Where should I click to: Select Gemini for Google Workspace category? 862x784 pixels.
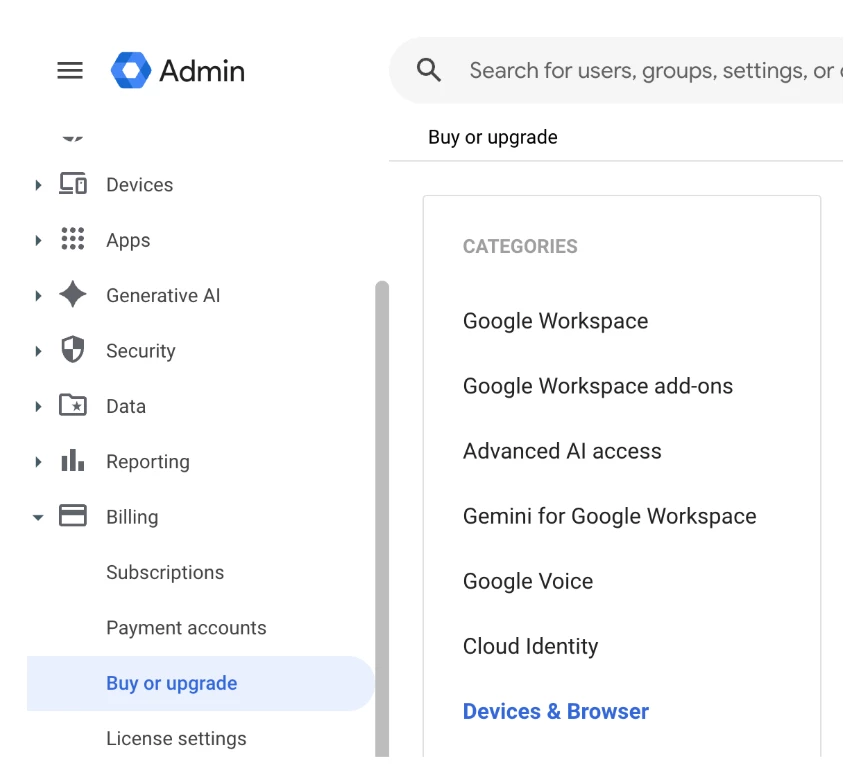609,516
